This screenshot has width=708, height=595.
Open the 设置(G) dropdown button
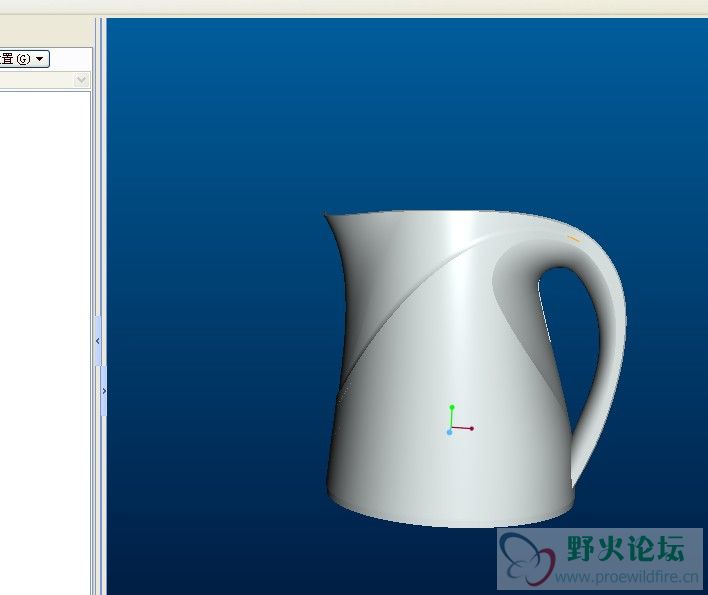coord(23,59)
